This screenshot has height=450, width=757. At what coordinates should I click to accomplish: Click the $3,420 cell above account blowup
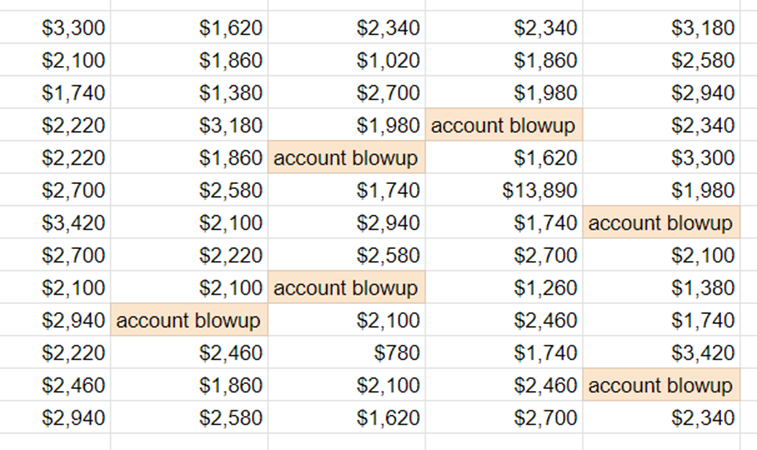click(661, 352)
